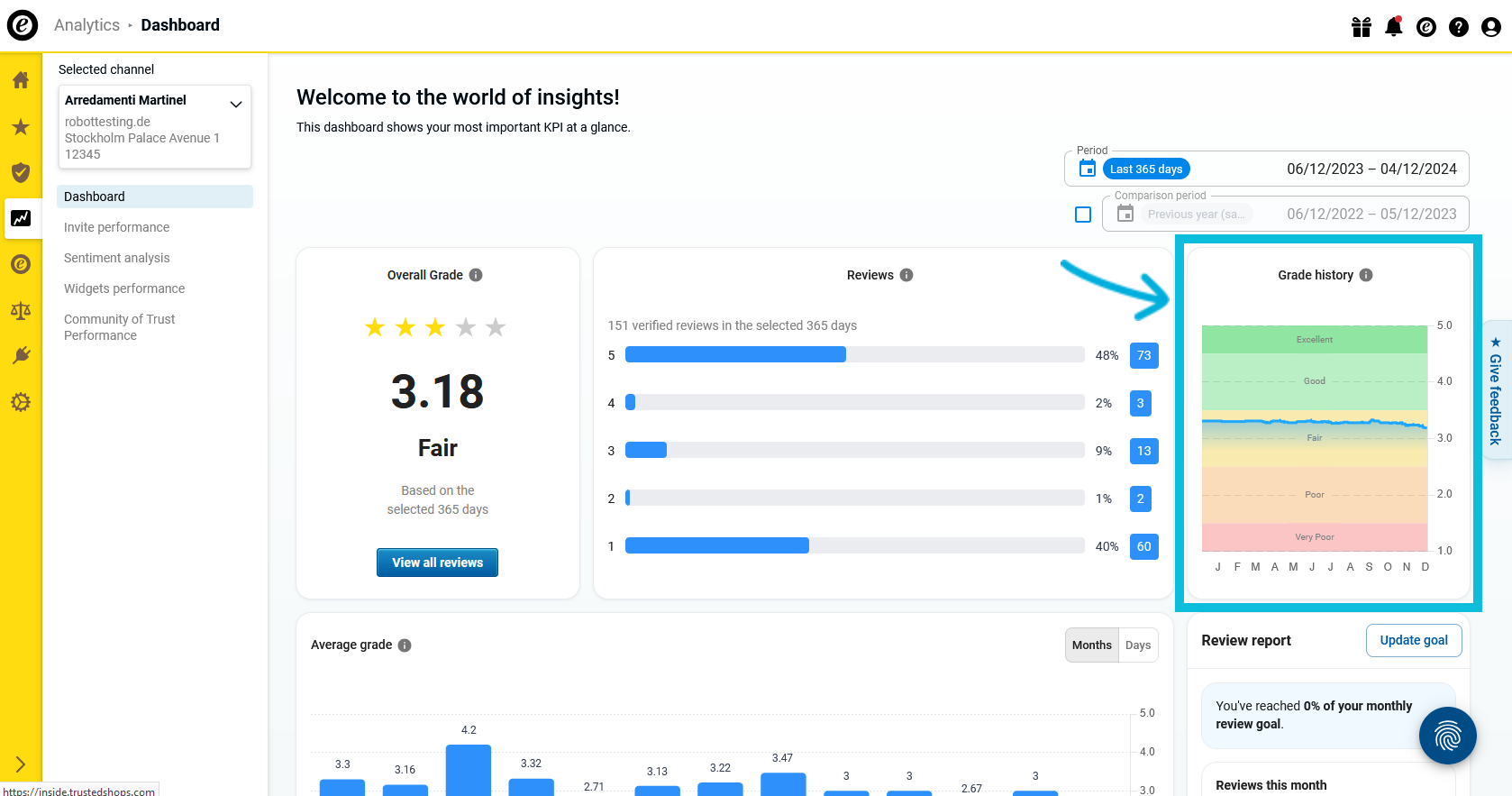Image resolution: width=1512 pixels, height=796 pixels.
Task: Click the 3 count for 4-star reviews
Action: 1140,403
